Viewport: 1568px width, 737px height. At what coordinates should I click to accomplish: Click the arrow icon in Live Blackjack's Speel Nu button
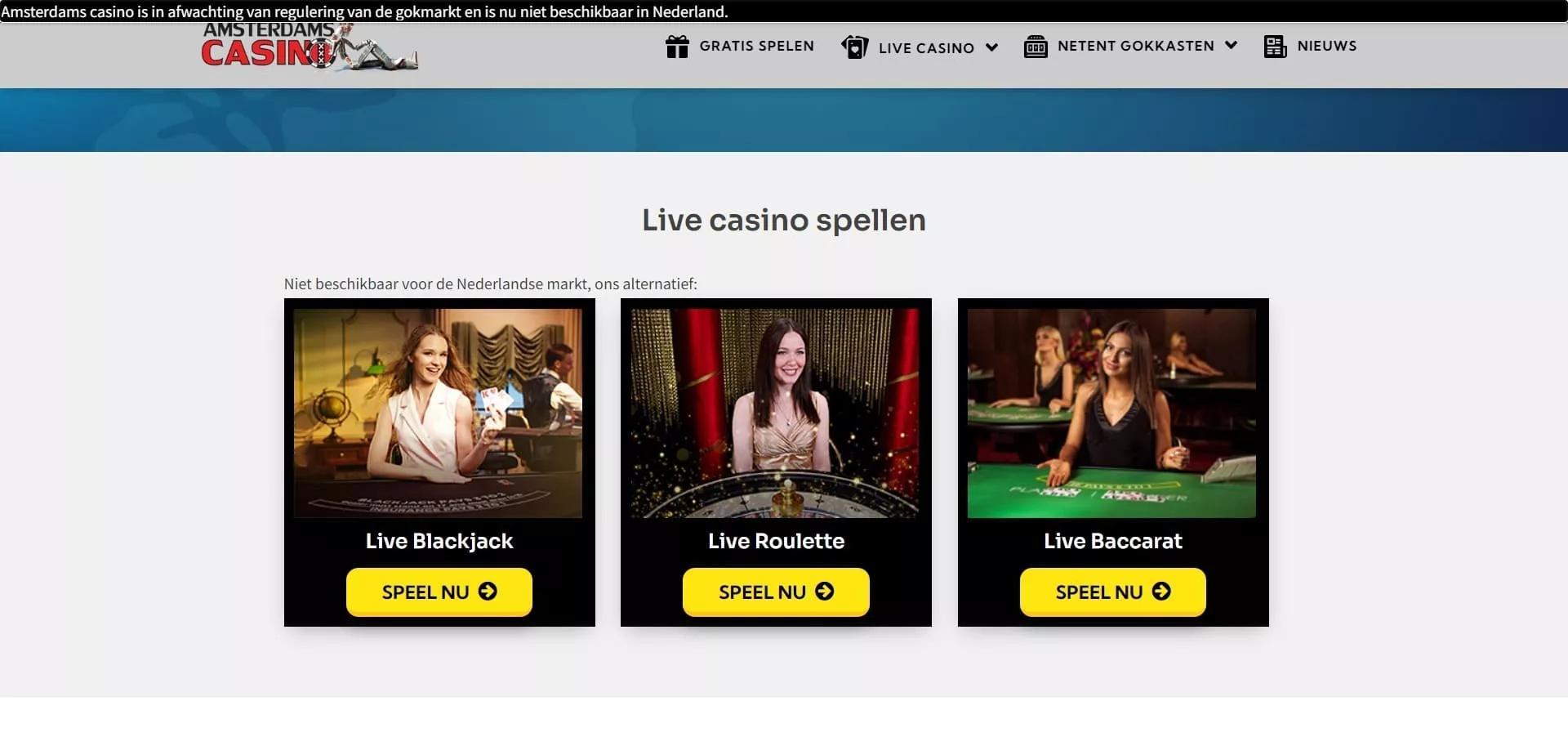click(488, 591)
